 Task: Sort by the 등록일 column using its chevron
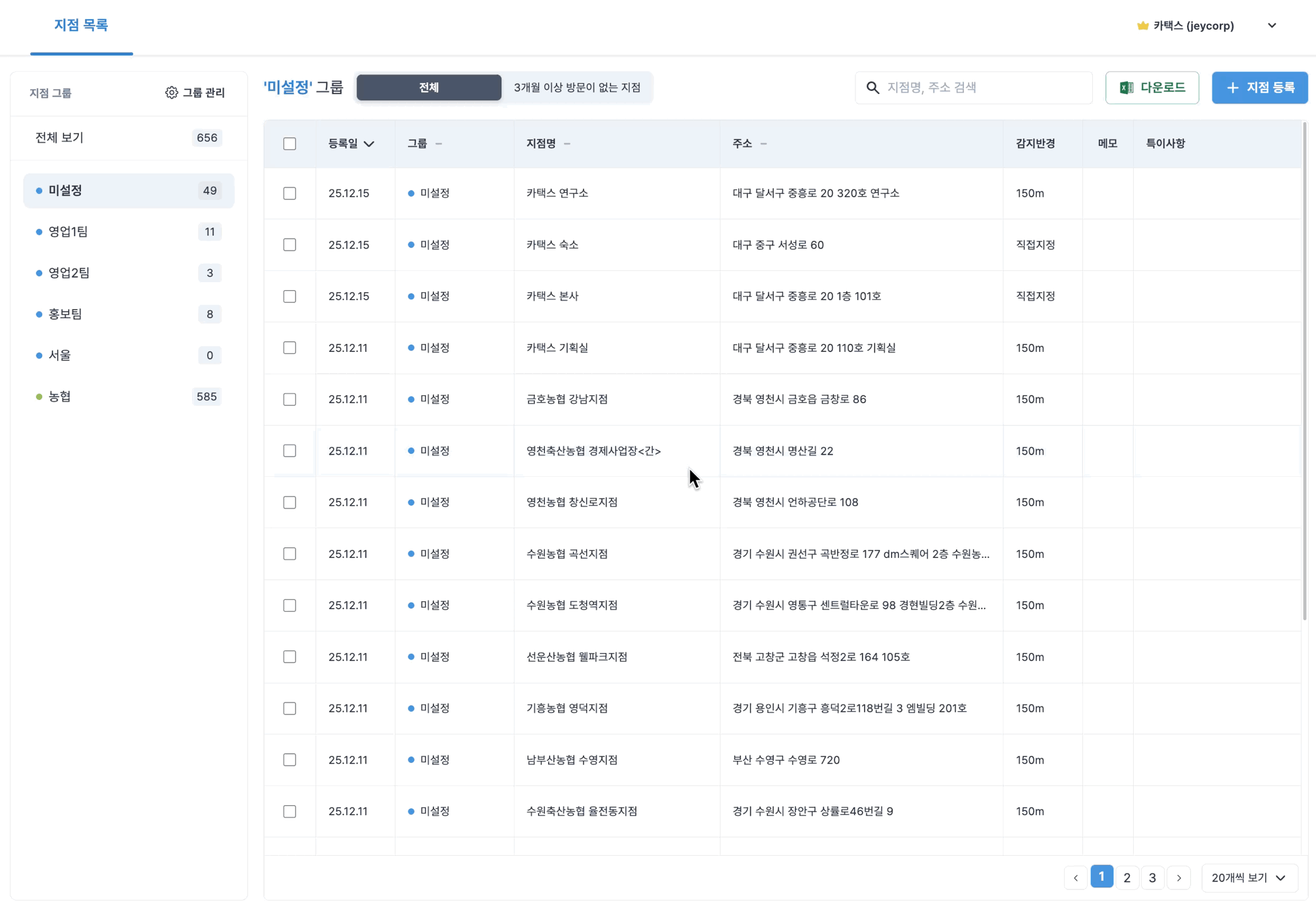tap(369, 143)
